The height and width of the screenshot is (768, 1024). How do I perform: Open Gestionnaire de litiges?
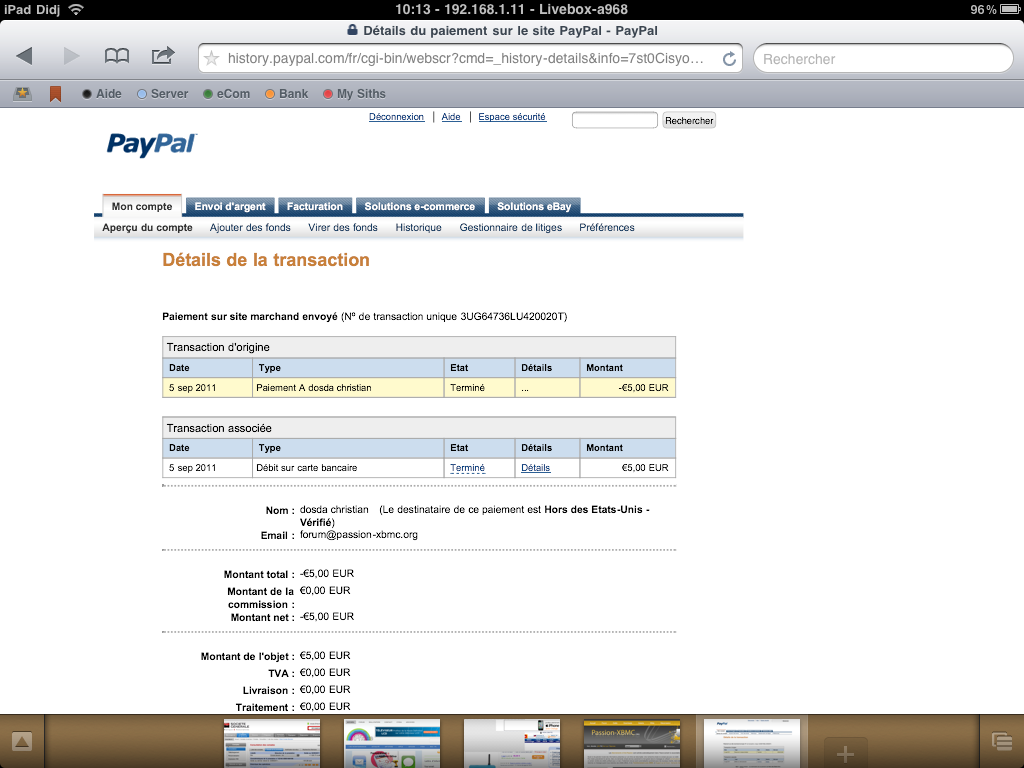(511, 228)
